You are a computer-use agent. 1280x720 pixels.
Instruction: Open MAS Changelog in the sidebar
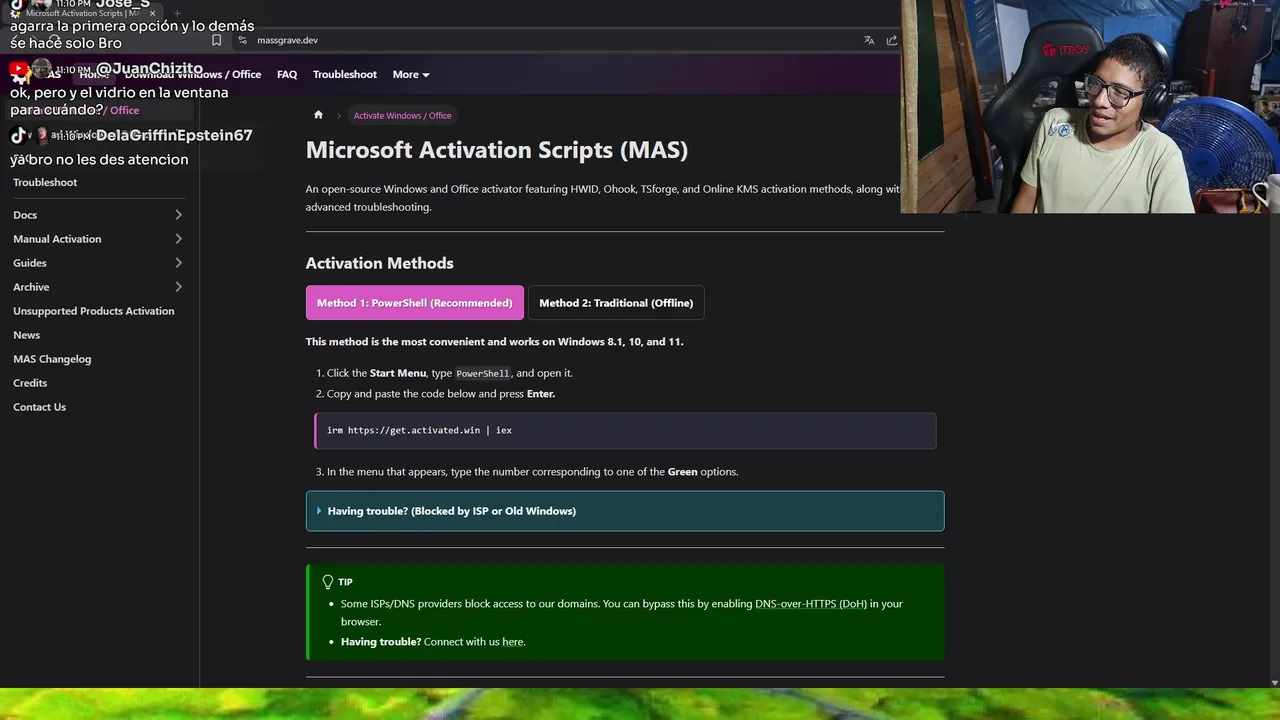point(52,359)
